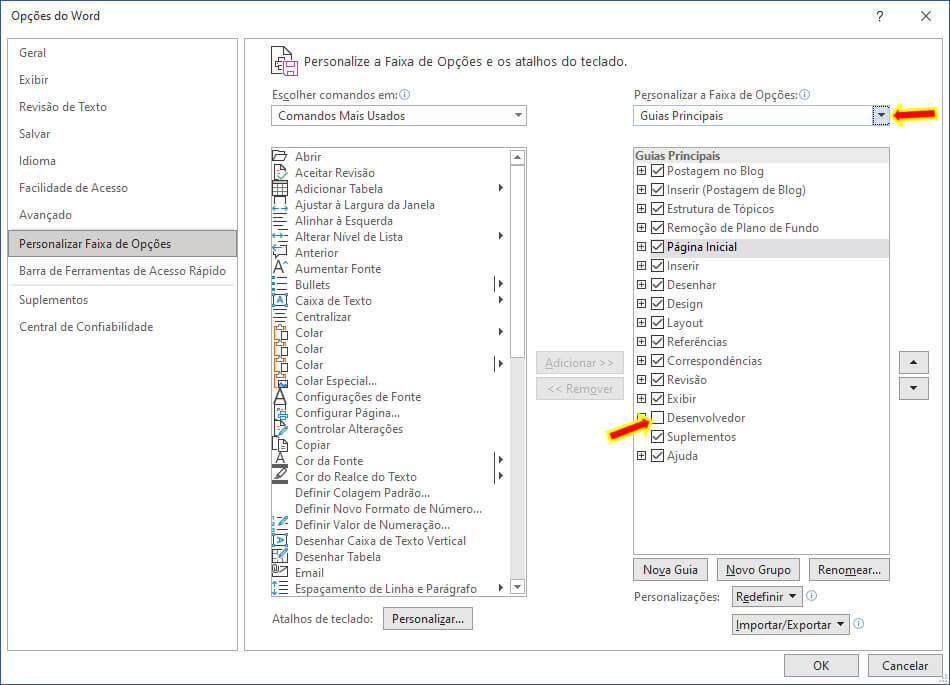Uncheck the Suplementos checkbox

click(x=657, y=437)
